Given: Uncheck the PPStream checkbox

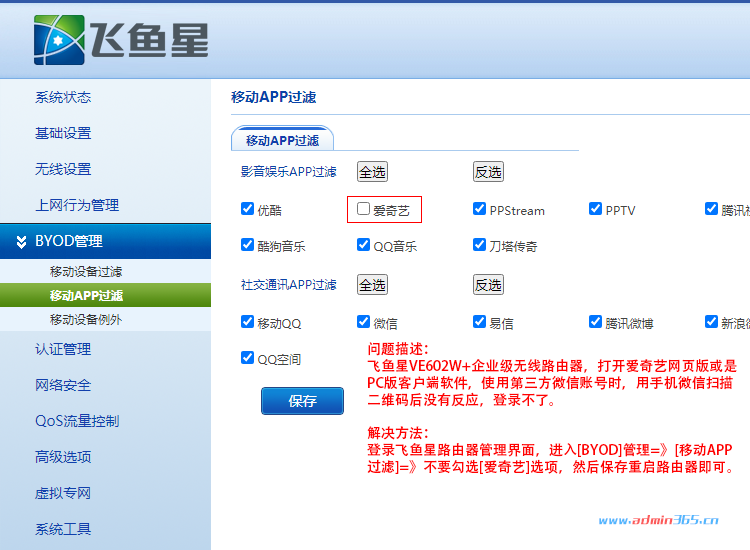Looking at the screenshot, I should (x=479, y=209).
